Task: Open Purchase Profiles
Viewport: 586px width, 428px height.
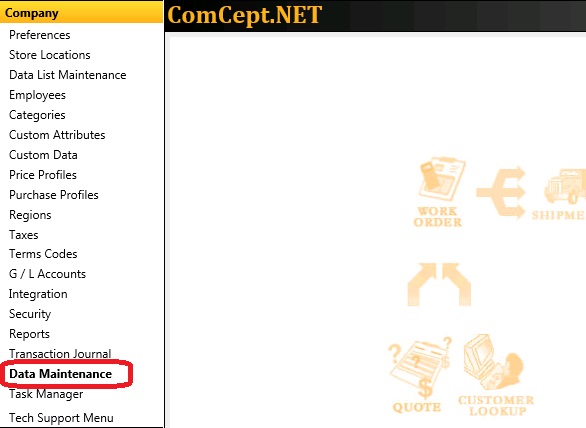Action: (x=54, y=195)
